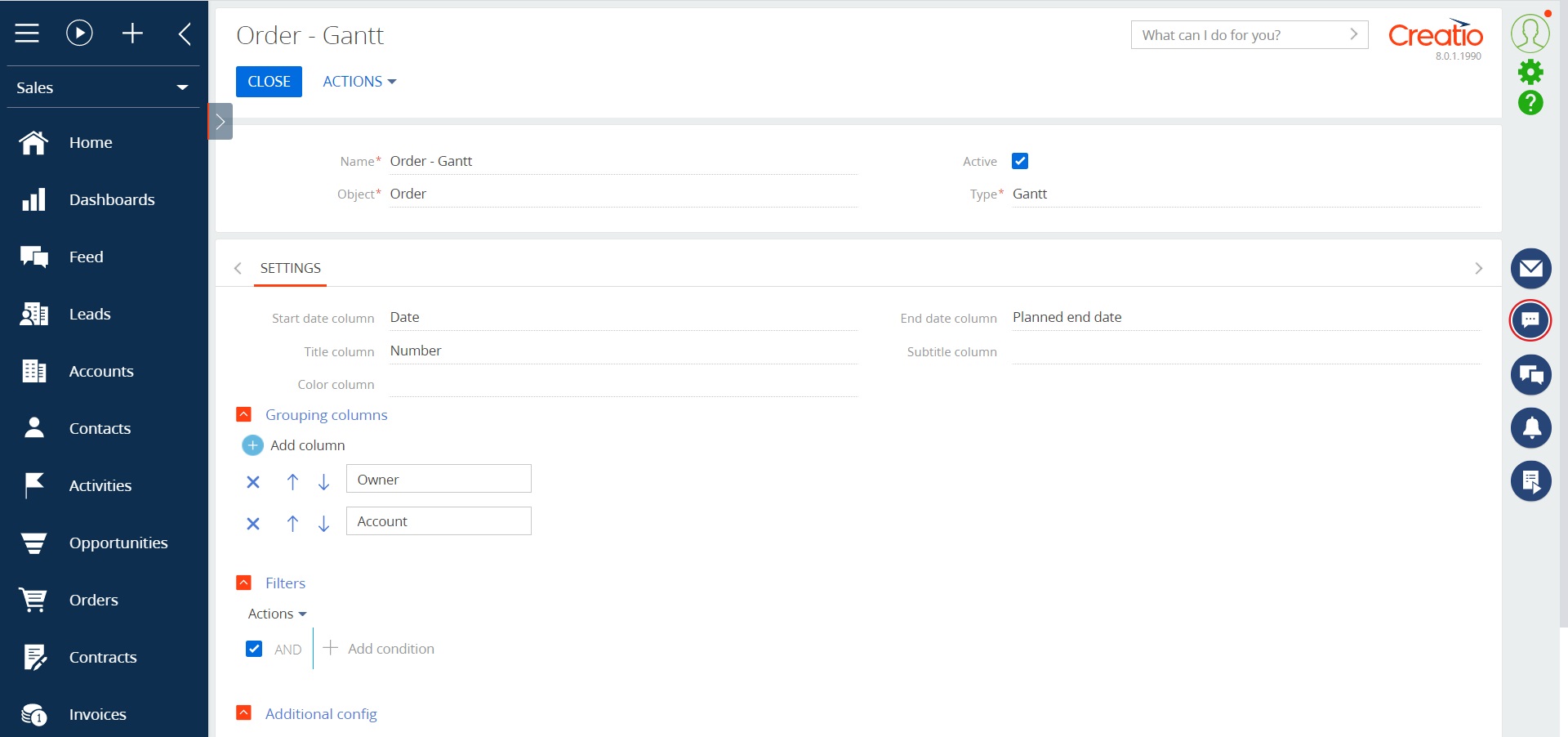This screenshot has height=737, width=1568.
Task: Open the system settings gear icon
Action: [x=1531, y=73]
